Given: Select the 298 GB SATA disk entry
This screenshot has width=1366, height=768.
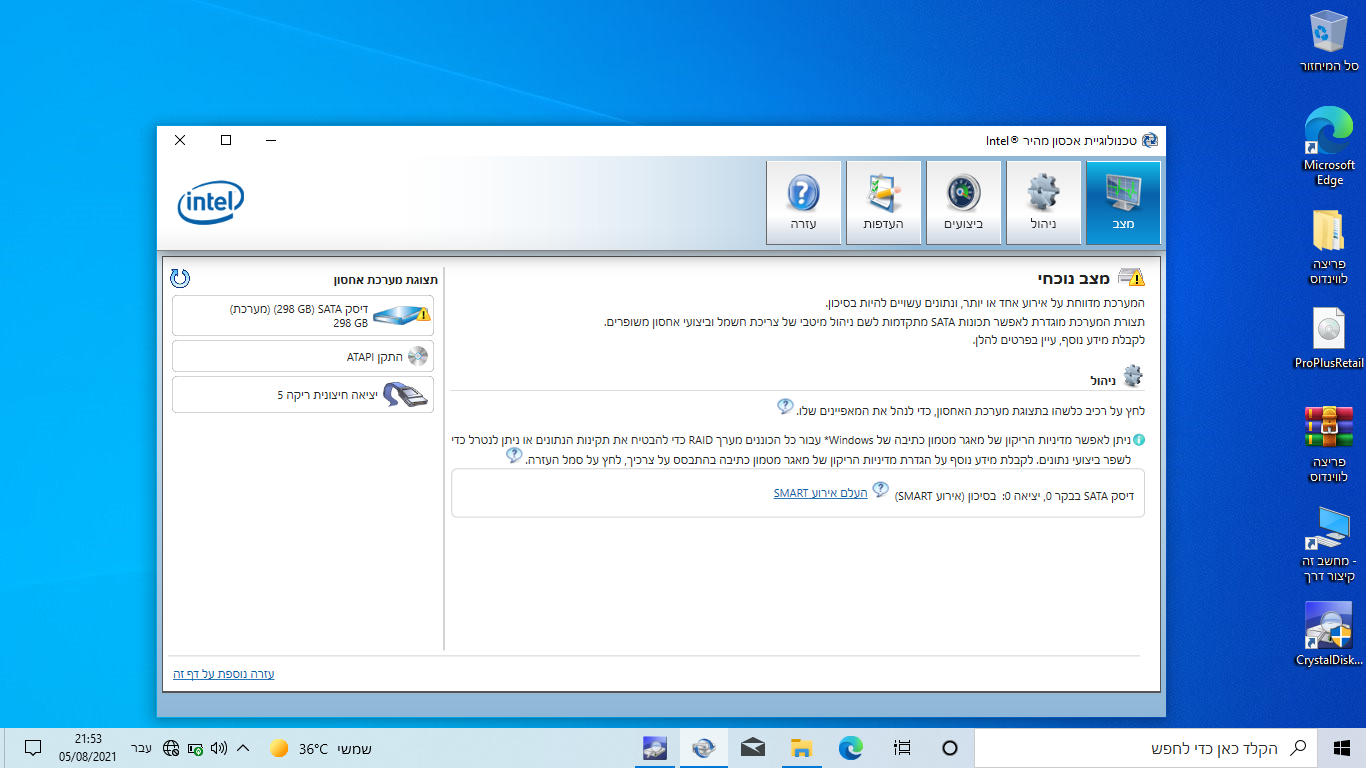Looking at the screenshot, I should click(x=303, y=315).
